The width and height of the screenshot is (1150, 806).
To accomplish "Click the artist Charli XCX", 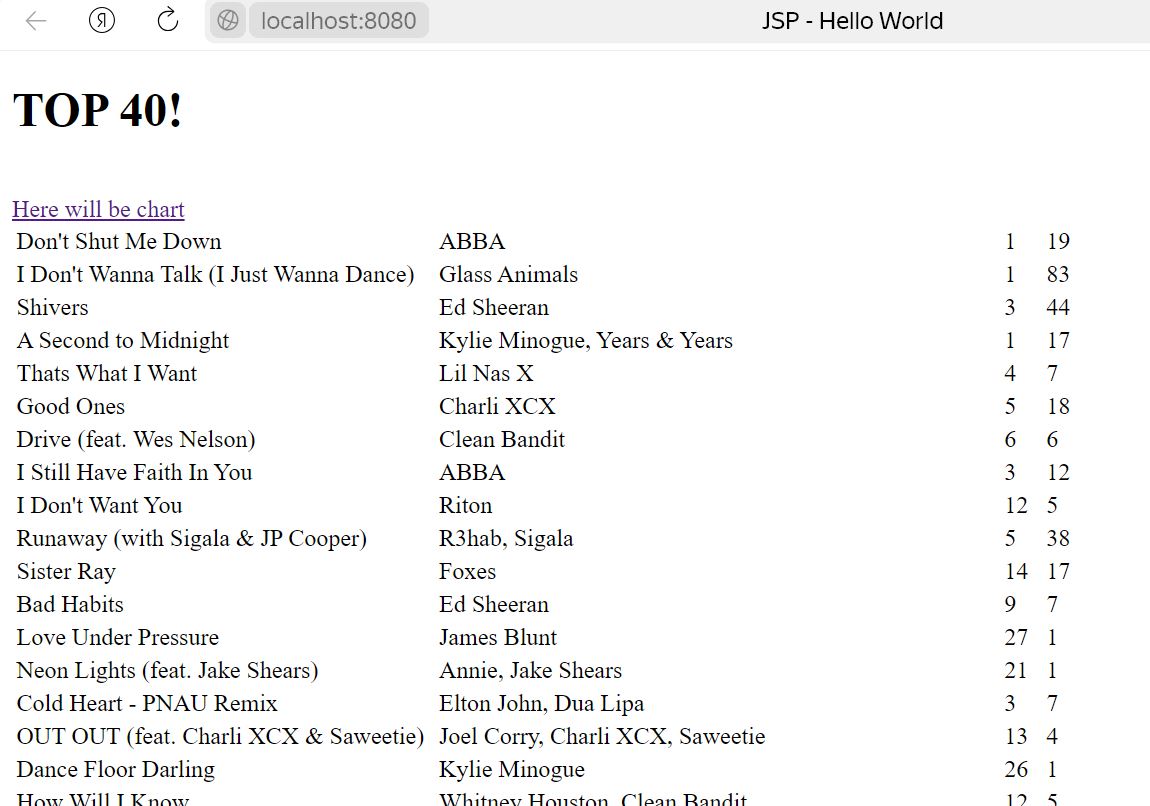I will pos(497,406).
